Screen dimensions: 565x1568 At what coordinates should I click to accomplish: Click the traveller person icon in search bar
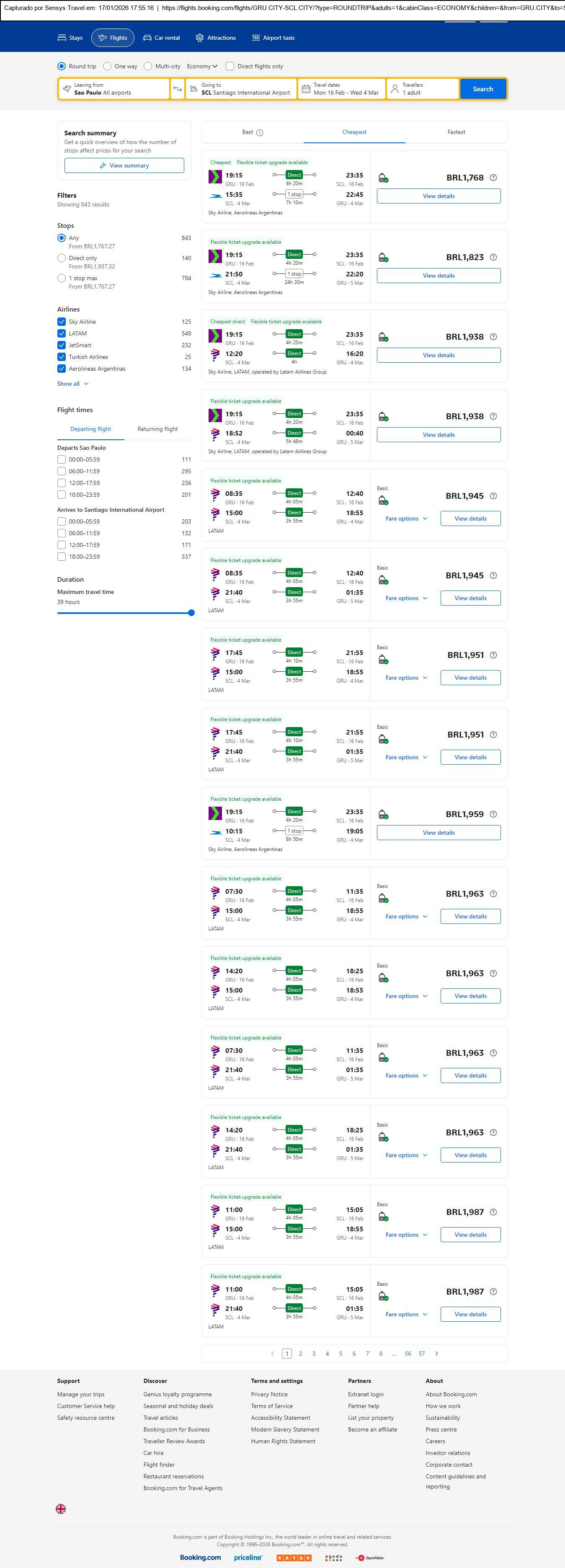tap(395, 89)
